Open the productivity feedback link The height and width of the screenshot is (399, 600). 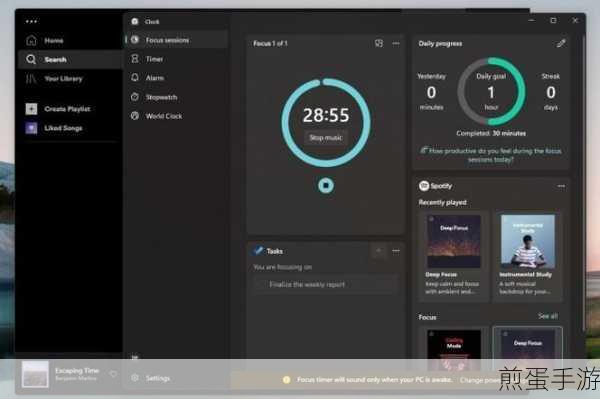tap(491, 155)
